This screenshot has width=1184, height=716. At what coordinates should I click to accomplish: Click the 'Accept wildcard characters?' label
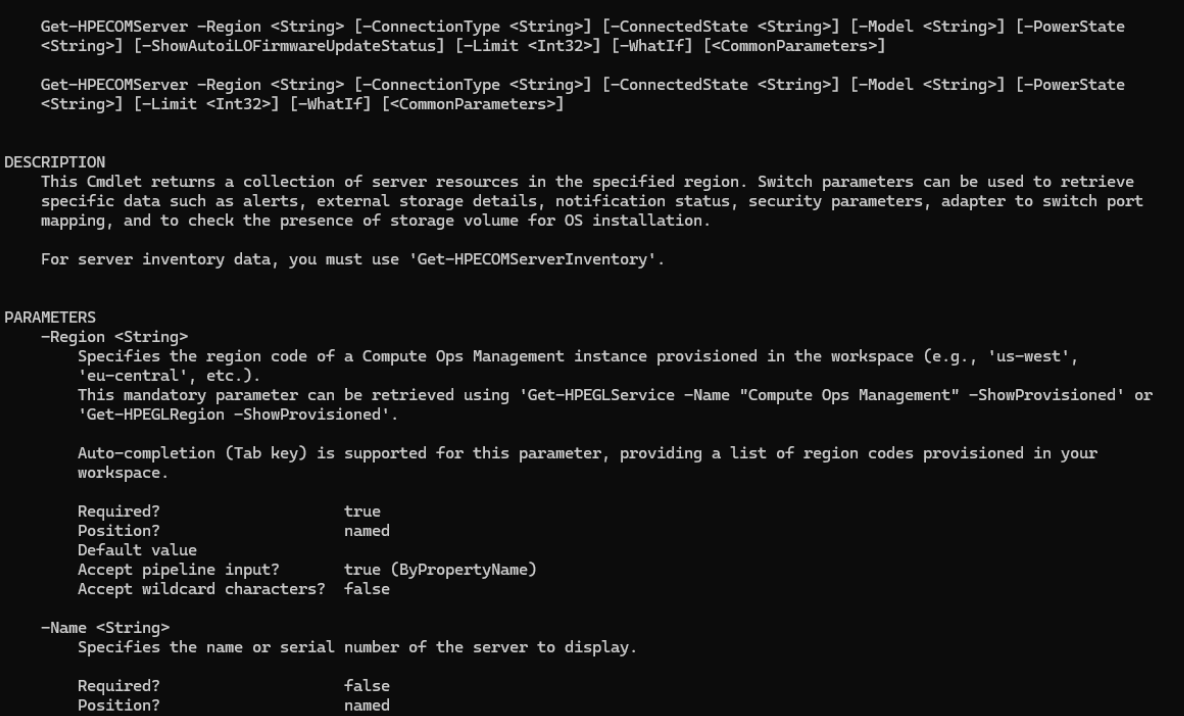(x=201, y=589)
